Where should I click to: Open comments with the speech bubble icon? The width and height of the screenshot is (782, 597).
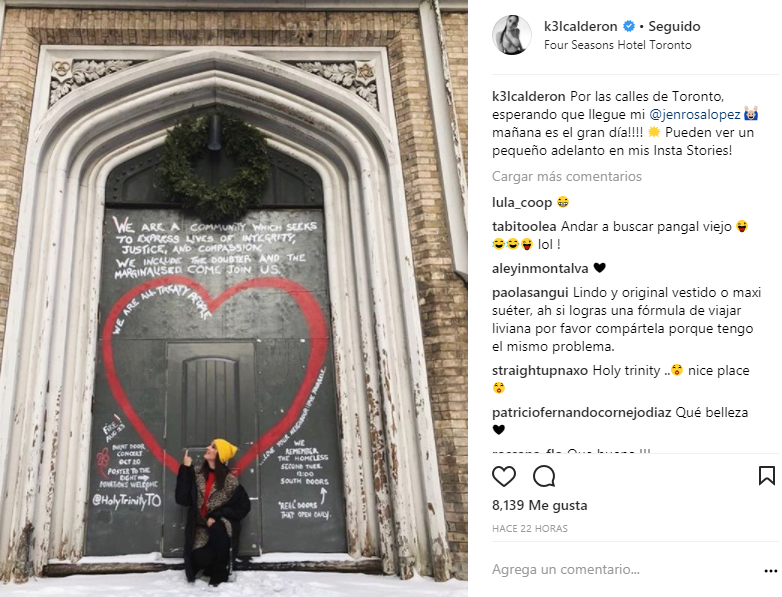click(x=544, y=476)
